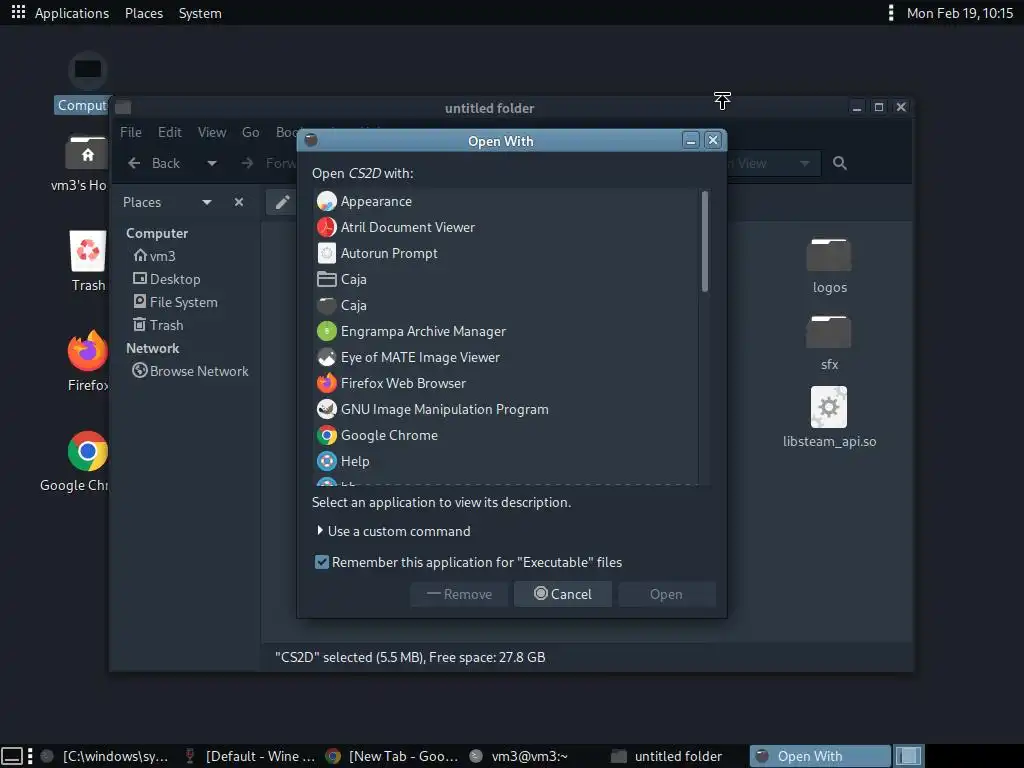Open View menu in file manager
Viewport: 1024px width, 768px height.
click(212, 133)
